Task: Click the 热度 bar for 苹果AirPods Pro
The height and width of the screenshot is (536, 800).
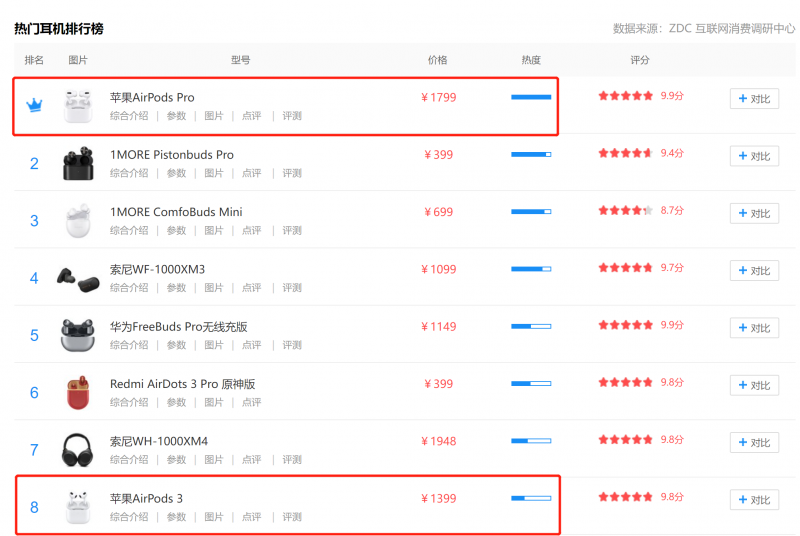Action: pyautogui.click(x=530, y=97)
